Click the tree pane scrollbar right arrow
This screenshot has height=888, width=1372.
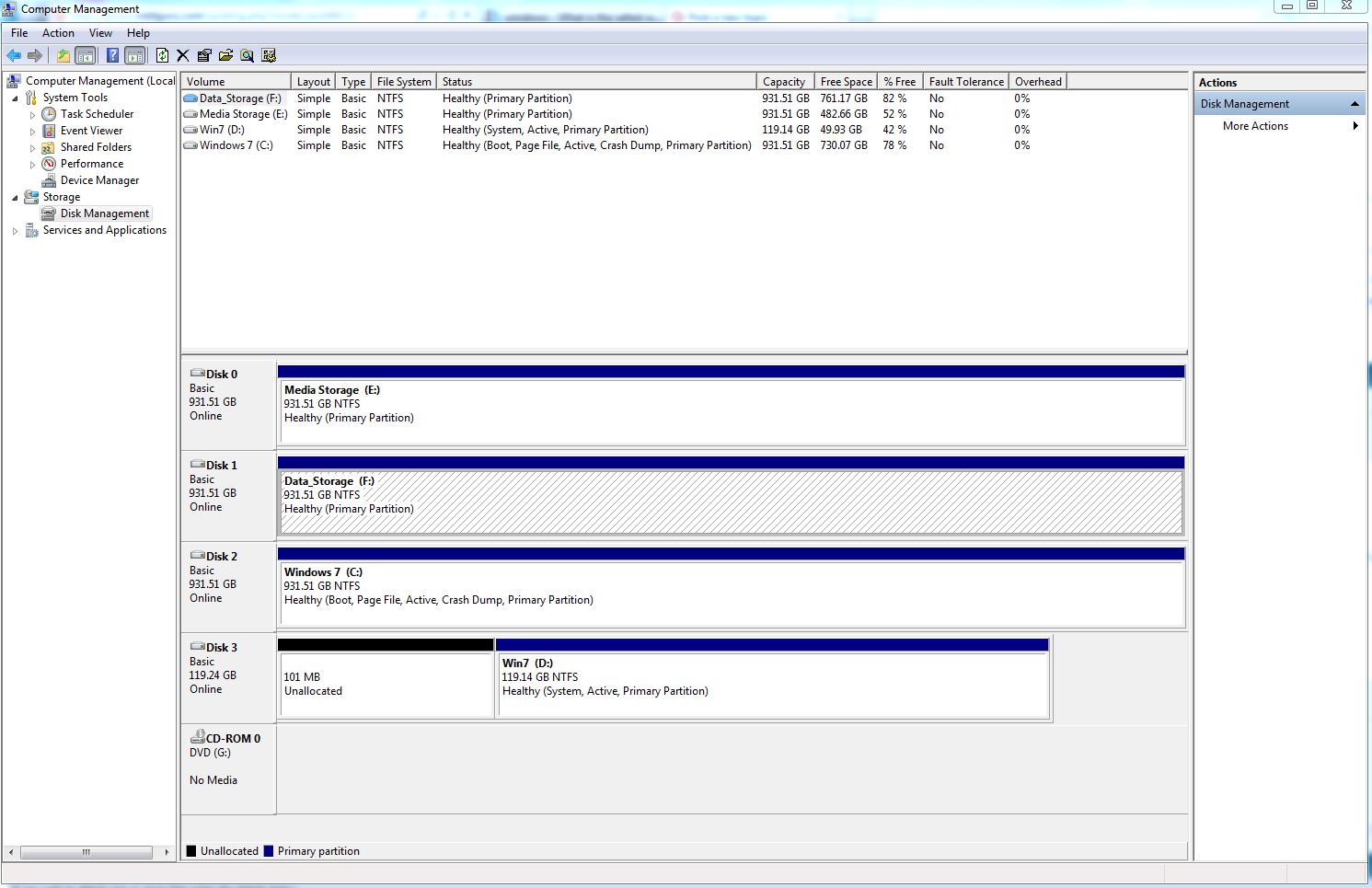[167, 852]
